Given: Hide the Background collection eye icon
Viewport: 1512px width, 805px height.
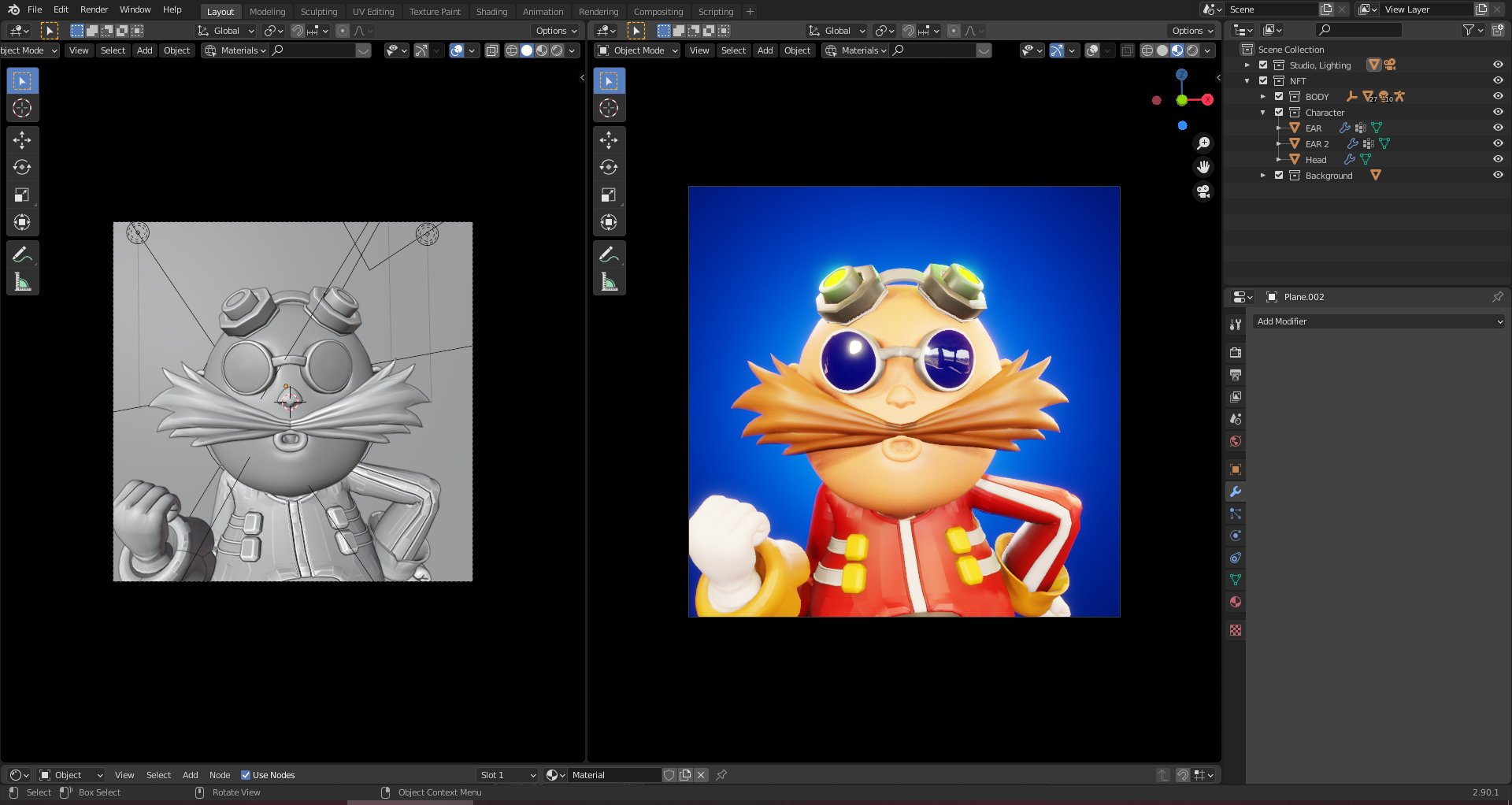Looking at the screenshot, I should coord(1498,175).
